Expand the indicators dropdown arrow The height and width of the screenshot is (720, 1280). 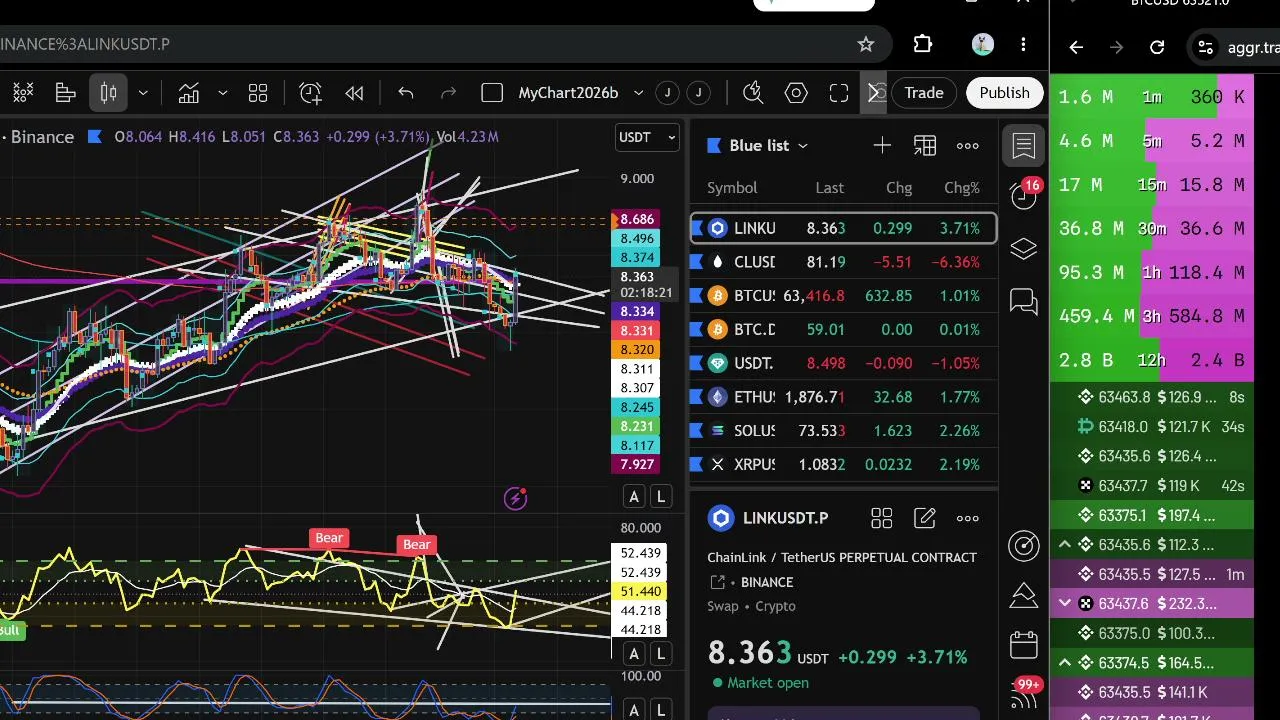tap(222, 93)
